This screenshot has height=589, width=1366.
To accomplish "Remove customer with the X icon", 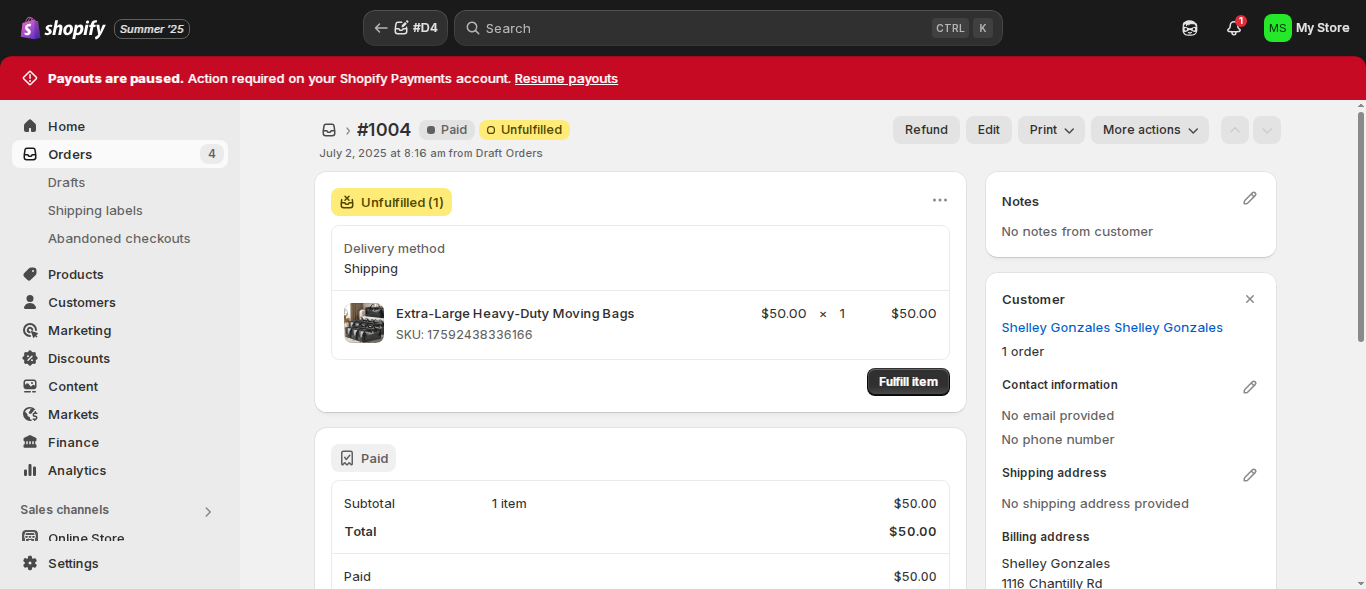I will click(1250, 299).
